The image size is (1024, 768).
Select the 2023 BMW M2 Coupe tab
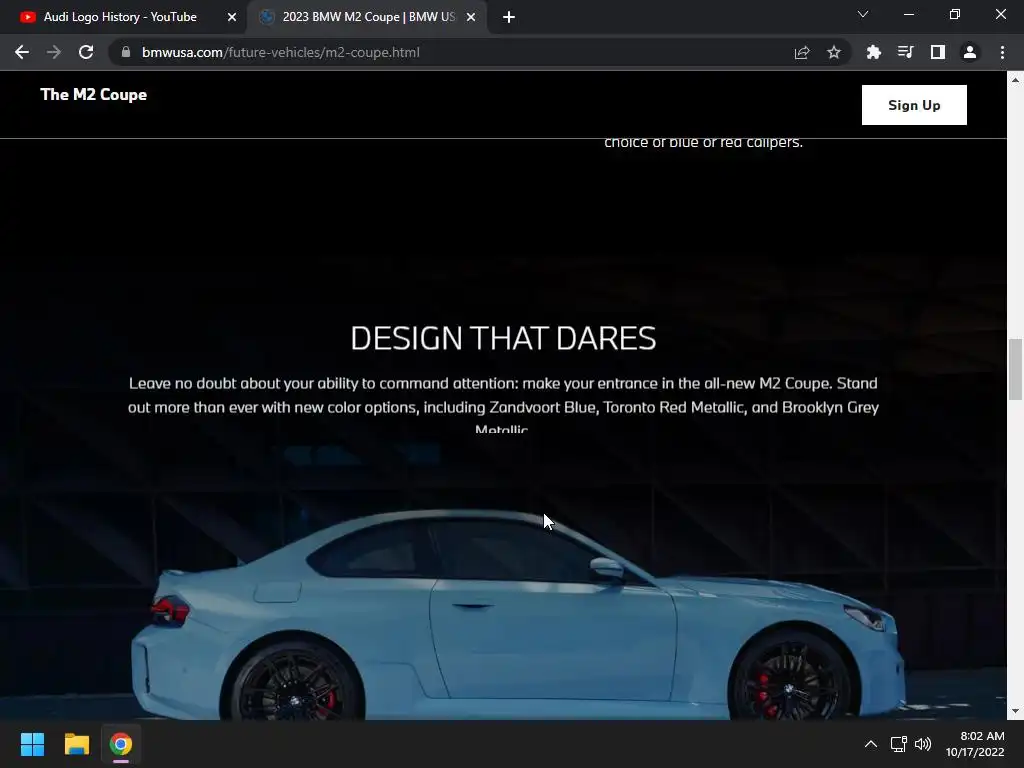point(368,17)
